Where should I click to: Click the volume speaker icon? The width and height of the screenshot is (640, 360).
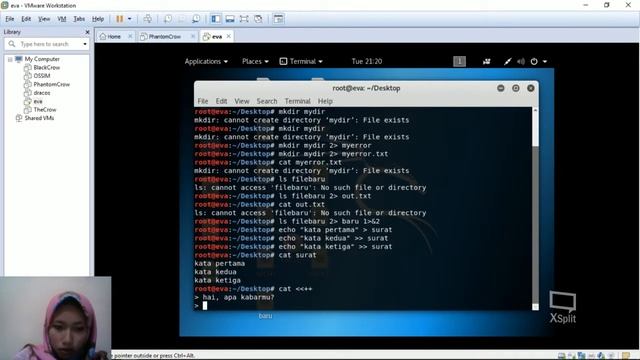coord(521,61)
